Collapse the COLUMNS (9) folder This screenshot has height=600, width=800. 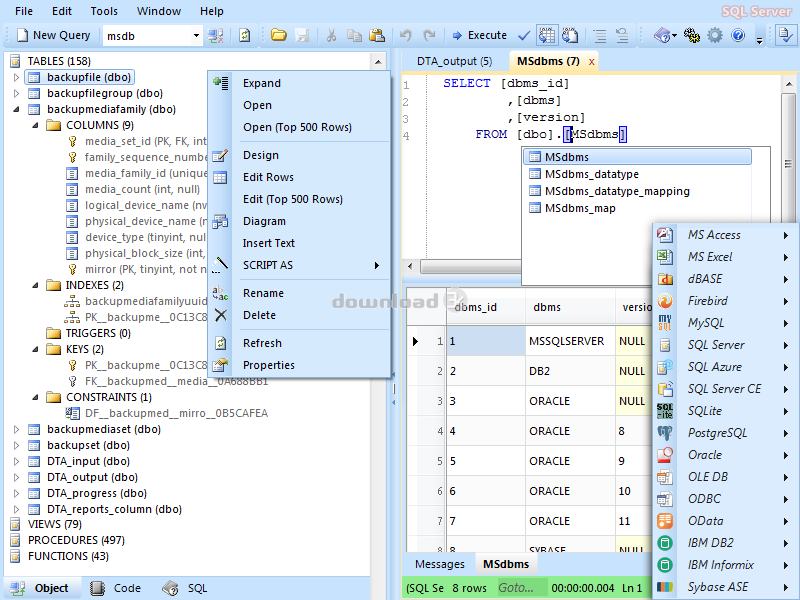pyautogui.click(x=35, y=125)
